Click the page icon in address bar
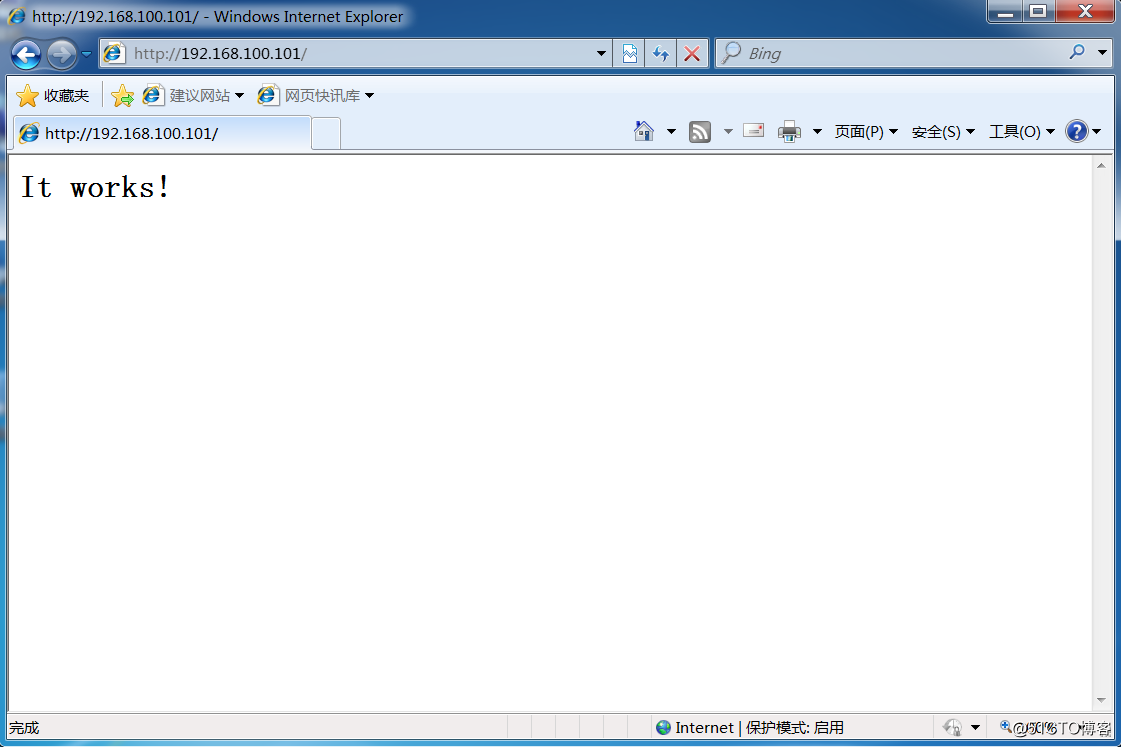The height and width of the screenshot is (747, 1121). pyautogui.click(x=114, y=54)
